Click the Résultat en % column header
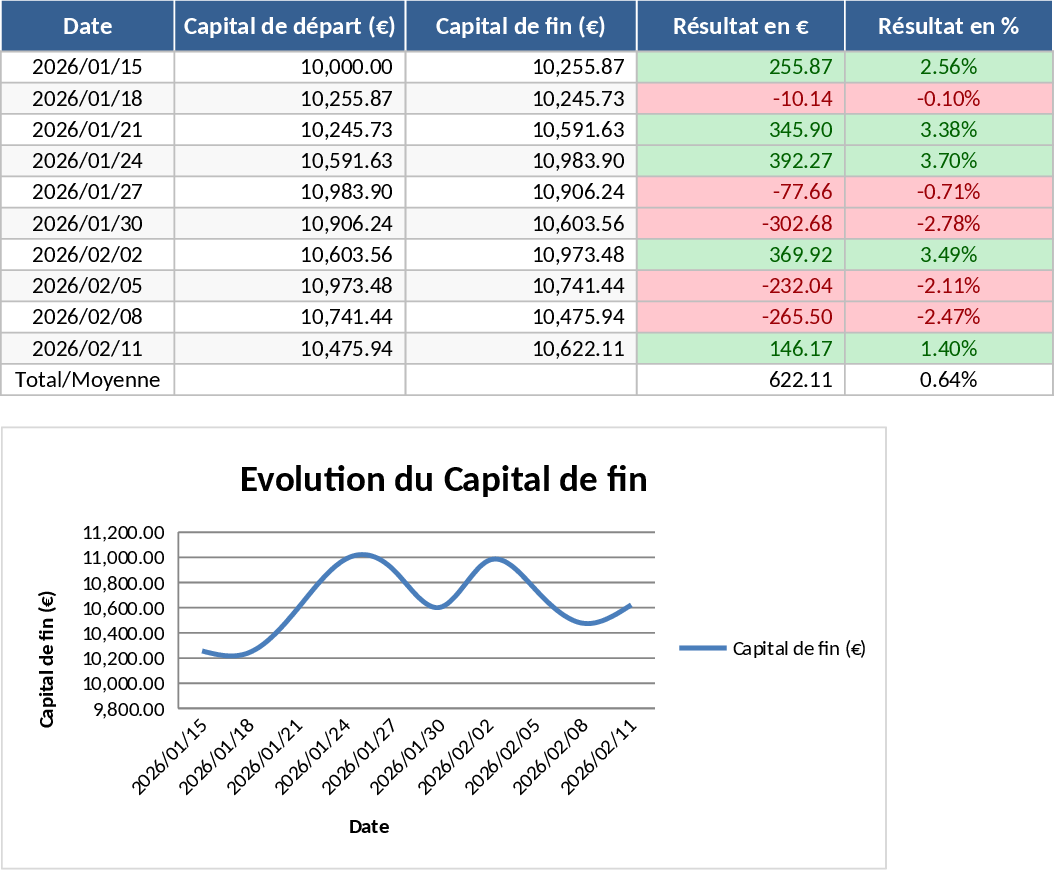This screenshot has height=870, width=1054. click(949, 26)
